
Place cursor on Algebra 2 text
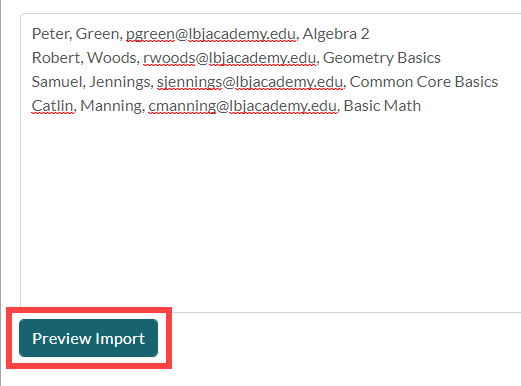(336, 34)
